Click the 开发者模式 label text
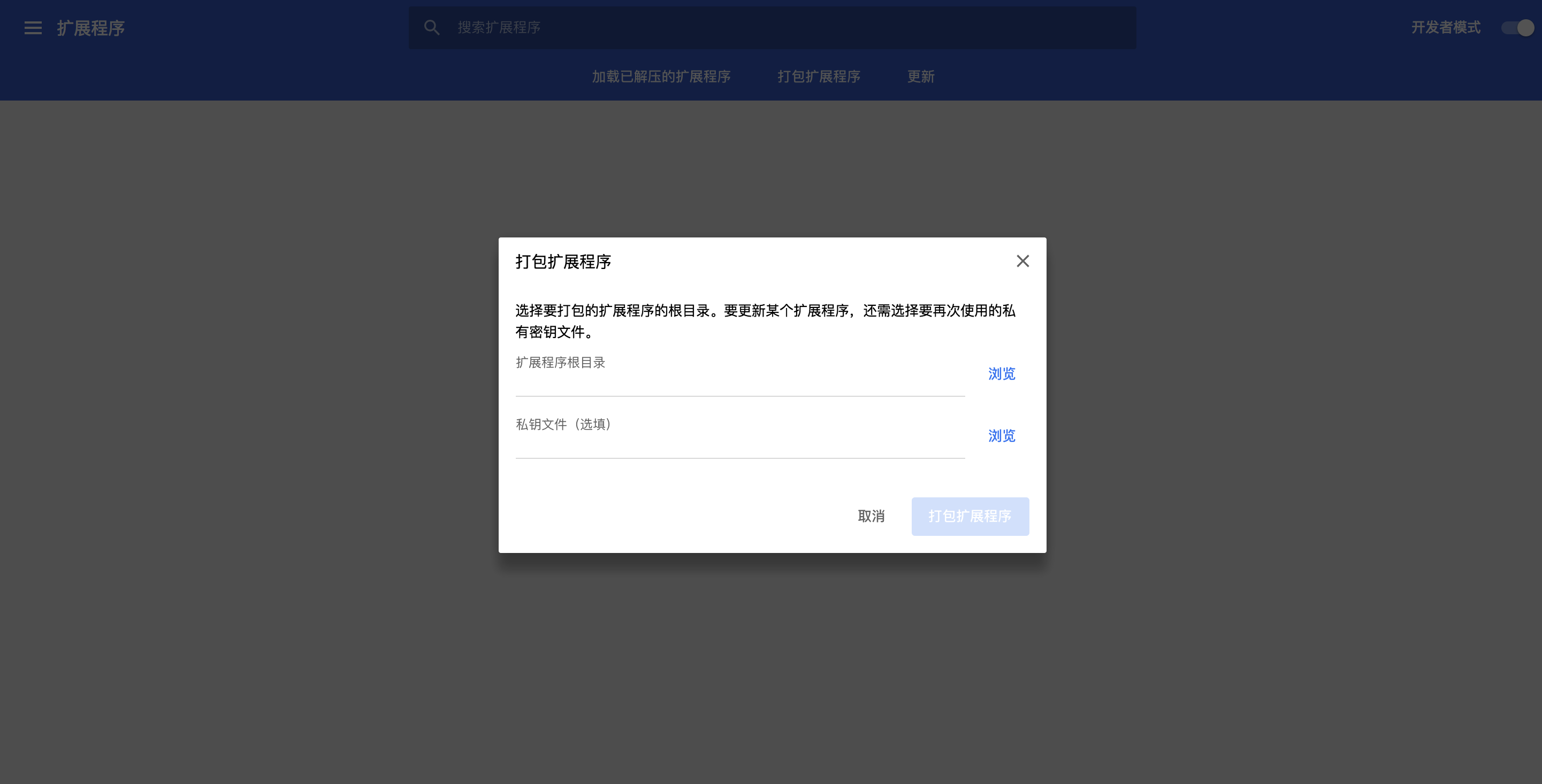 click(x=1446, y=27)
